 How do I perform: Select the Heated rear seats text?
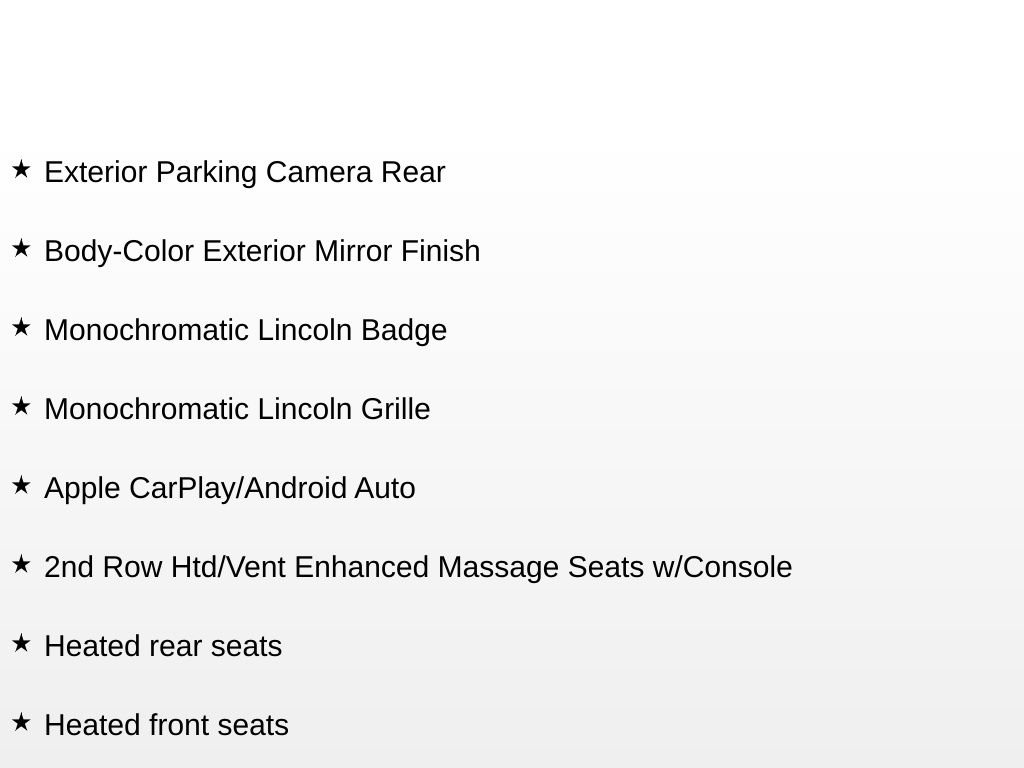pyautogui.click(x=163, y=646)
